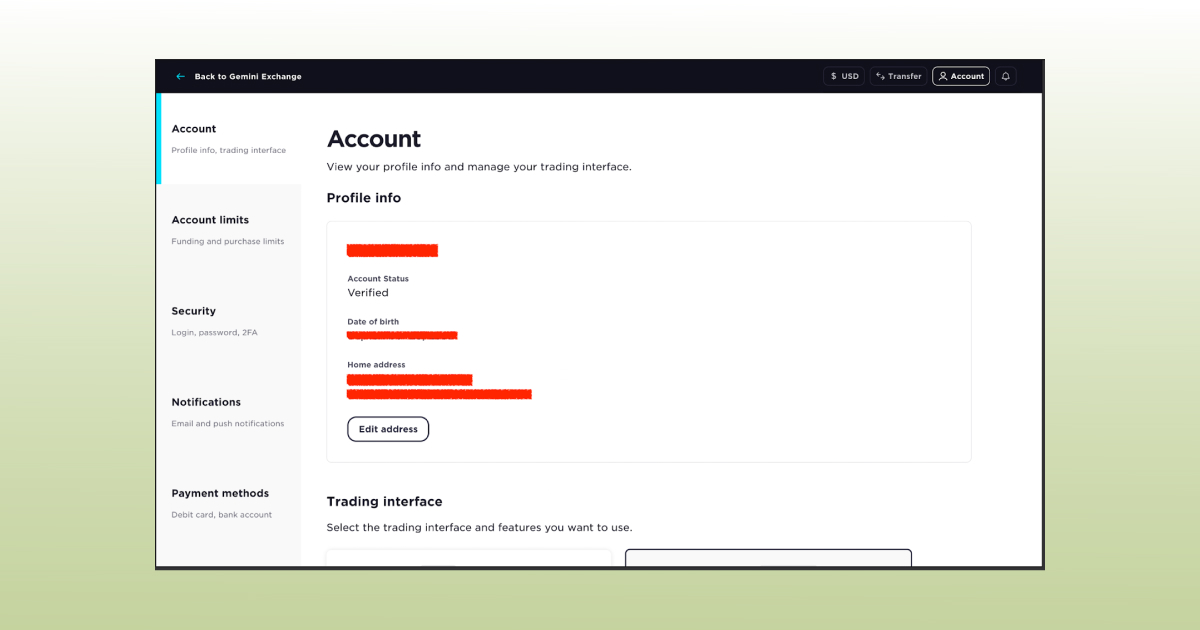This screenshot has width=1200, height=630.
Task: Click the back arrow icon
Action: [181, 77]
